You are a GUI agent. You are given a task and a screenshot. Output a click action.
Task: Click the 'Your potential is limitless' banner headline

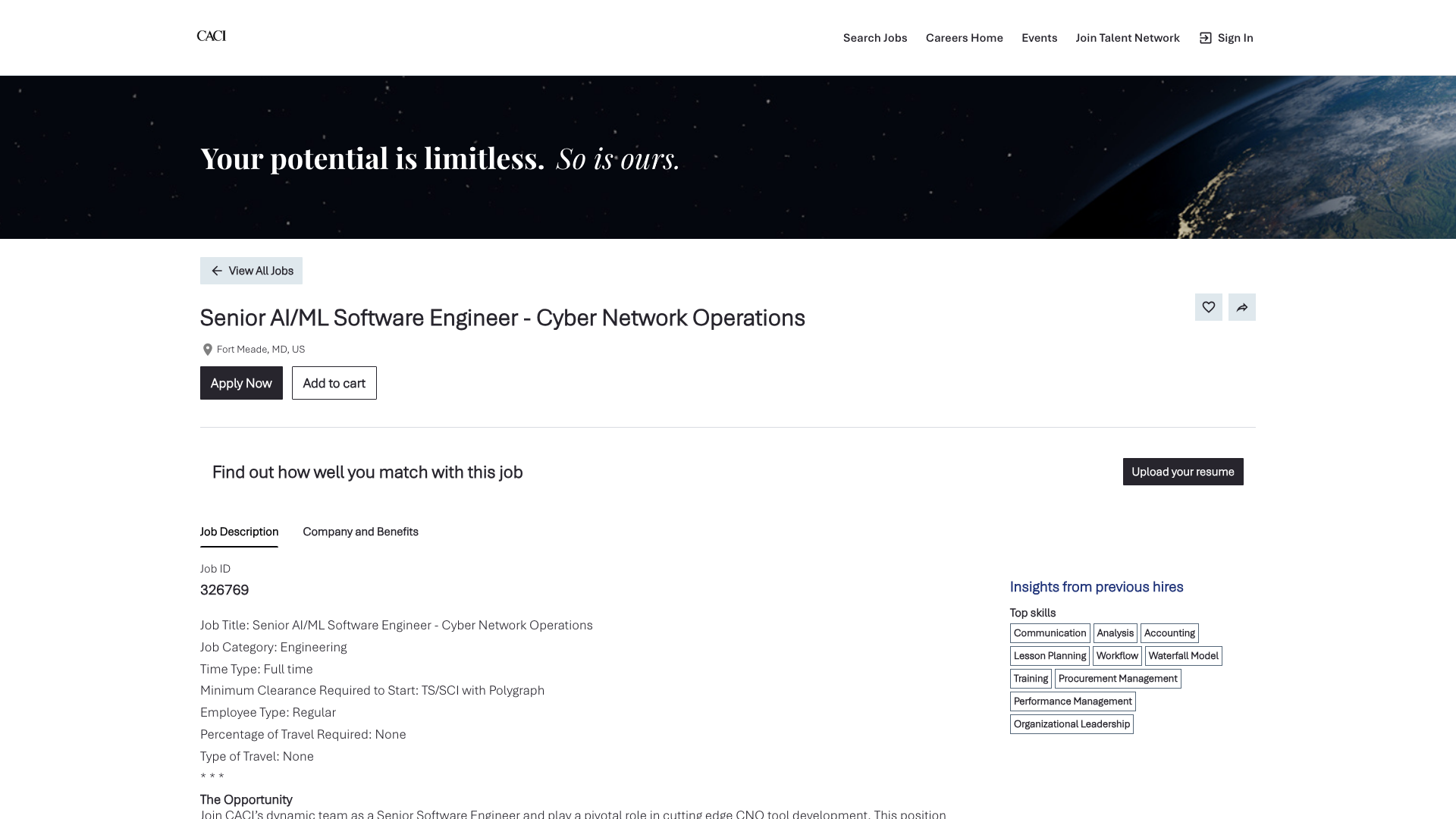(x=441, y=158)
